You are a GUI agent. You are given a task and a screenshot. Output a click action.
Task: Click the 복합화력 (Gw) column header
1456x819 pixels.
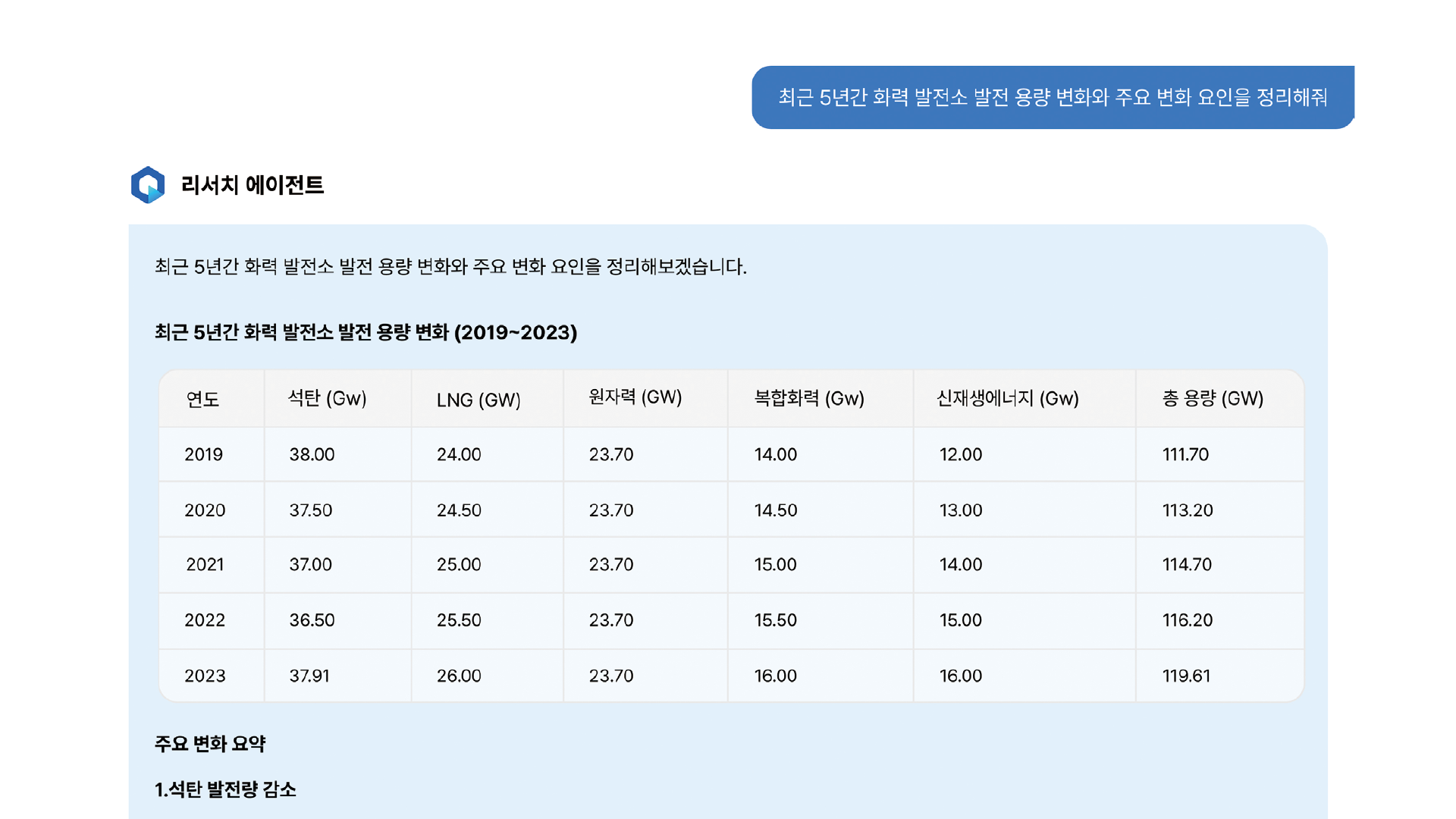click(x=809, y=398)
